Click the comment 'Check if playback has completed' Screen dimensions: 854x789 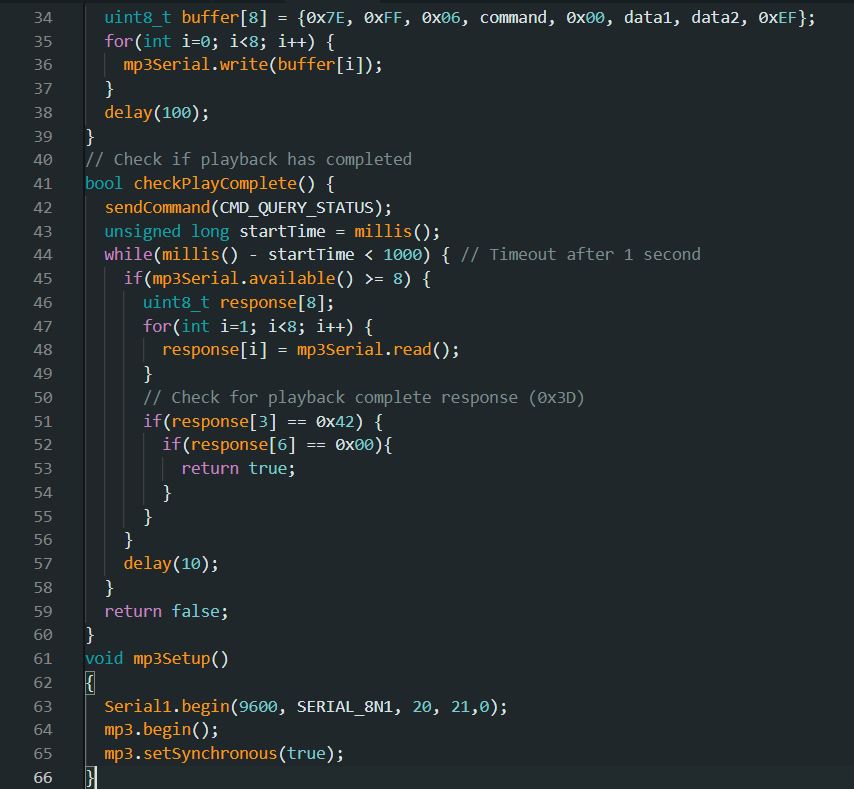(248, 160)
